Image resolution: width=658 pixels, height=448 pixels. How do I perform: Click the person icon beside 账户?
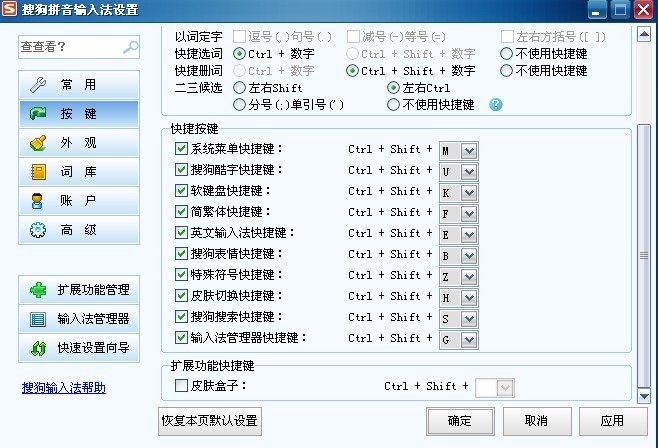pyautogui.click(x=37, y=201)
